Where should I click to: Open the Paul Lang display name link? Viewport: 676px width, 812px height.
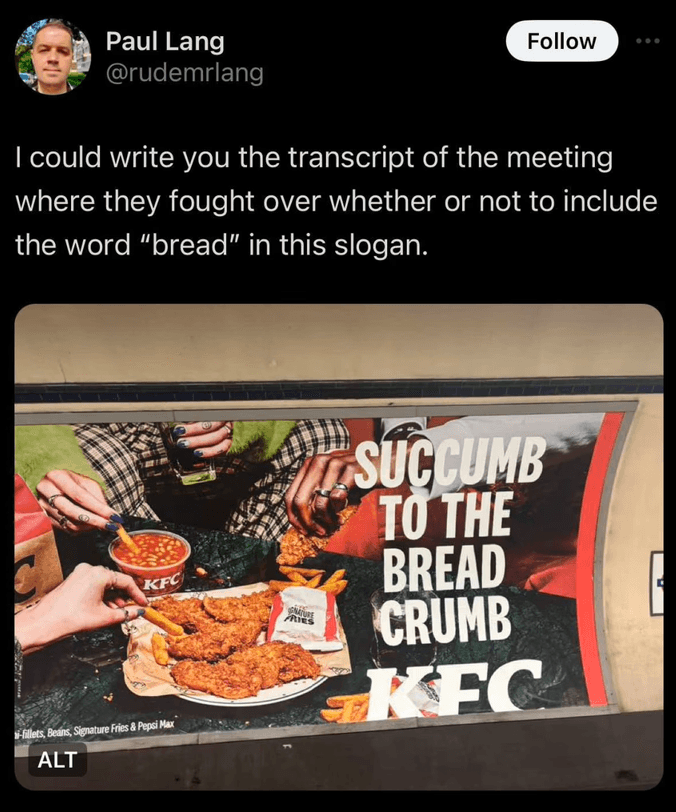[165, 41]
